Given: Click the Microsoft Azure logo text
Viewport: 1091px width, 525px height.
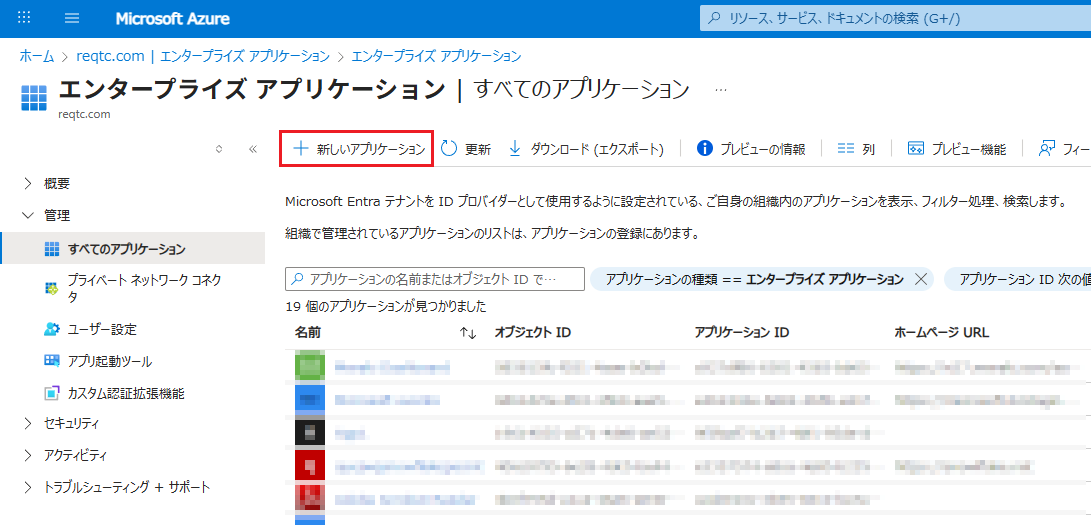Looking at the screenshot, I should click(x=173, y=19).
